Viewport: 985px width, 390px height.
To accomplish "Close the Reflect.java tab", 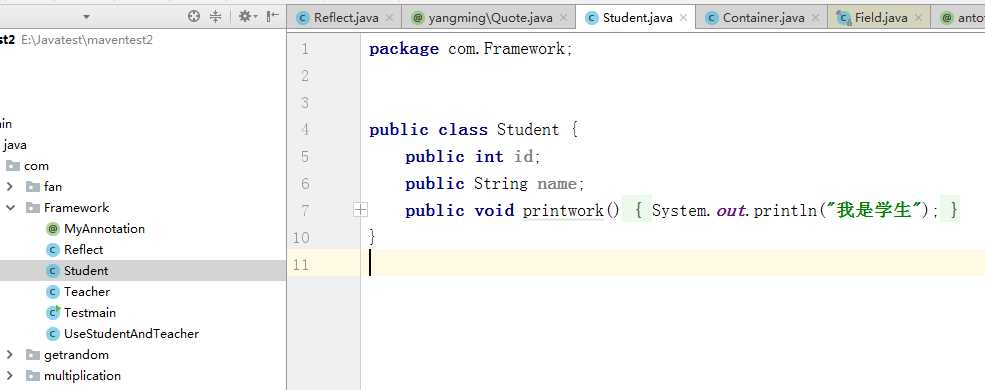I will tap(389, 18).
